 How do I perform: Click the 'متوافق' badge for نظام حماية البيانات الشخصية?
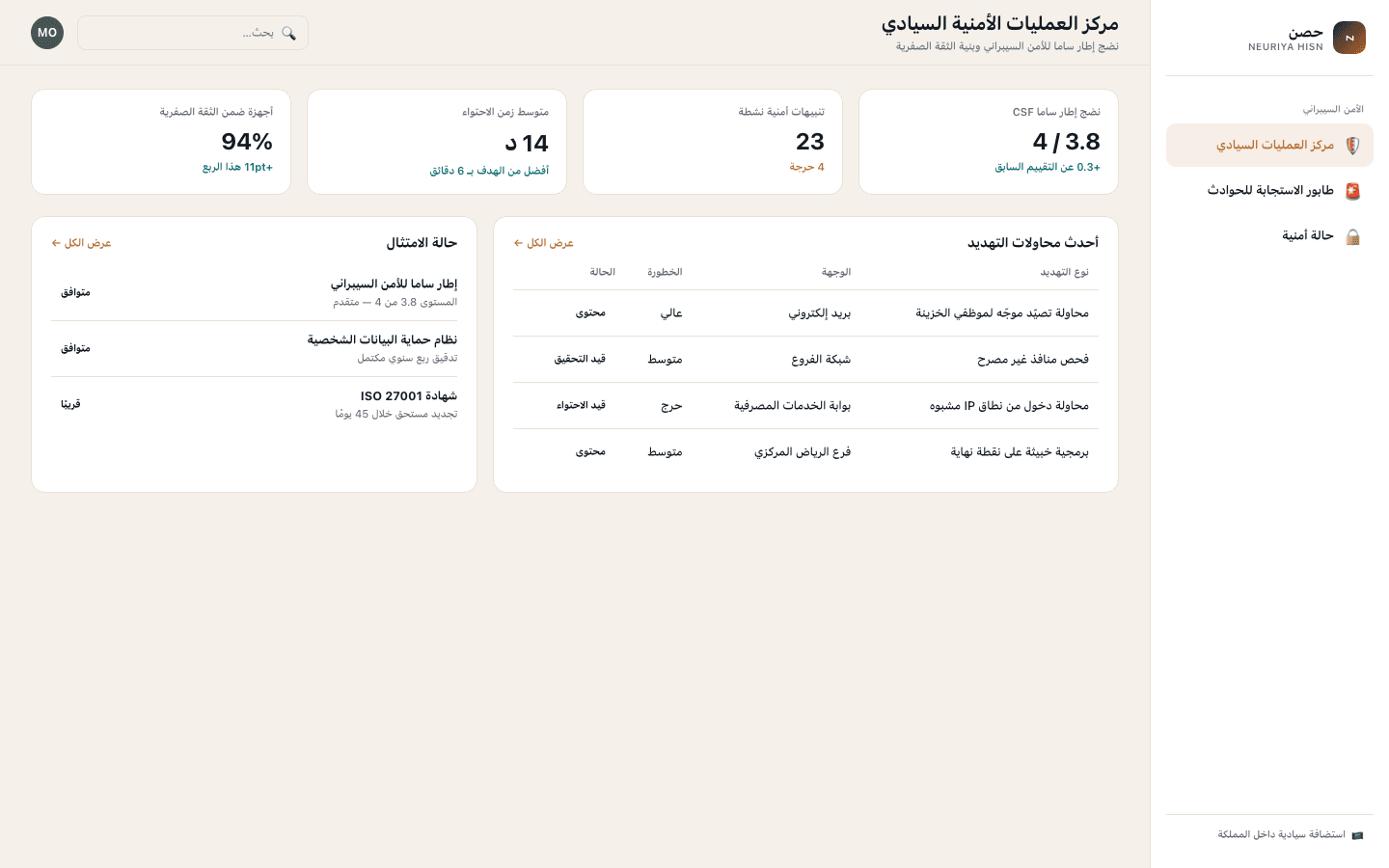[75, 348]
